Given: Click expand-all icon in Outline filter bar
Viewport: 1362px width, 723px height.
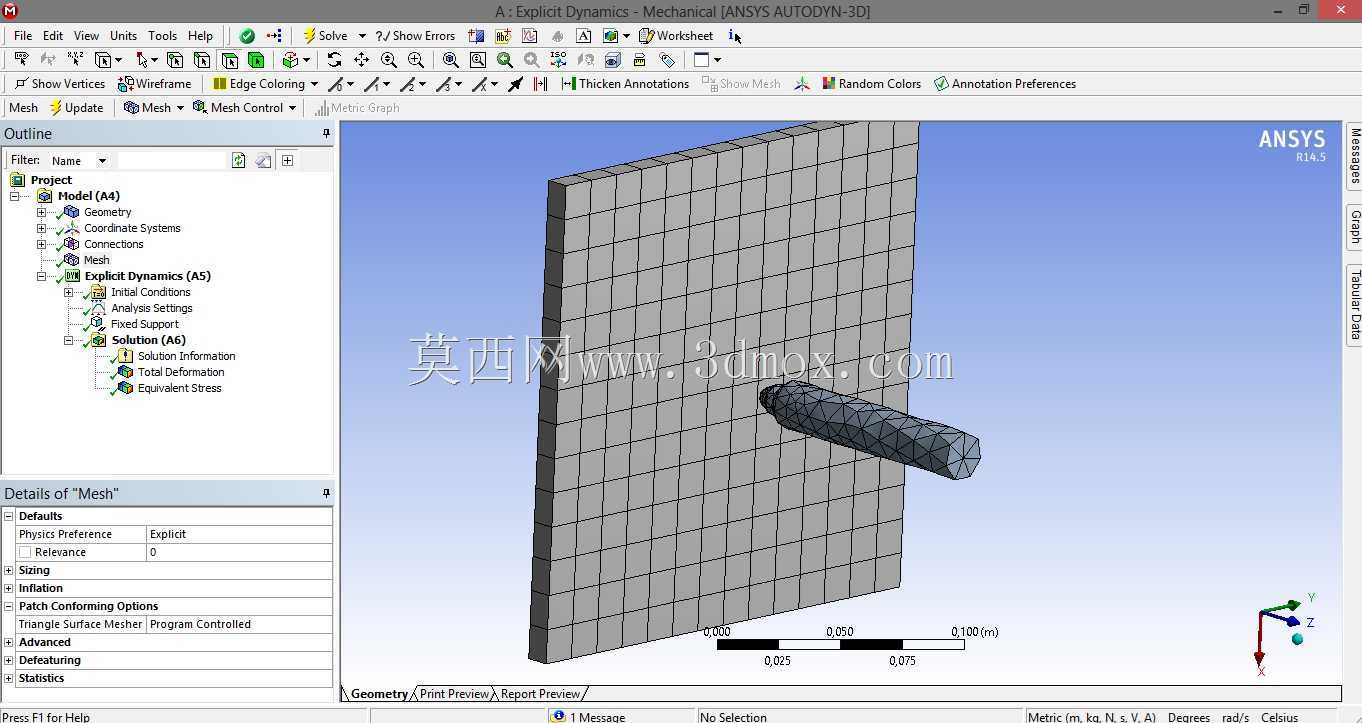Looking at the screenshot, I should (x=287, y=160).
